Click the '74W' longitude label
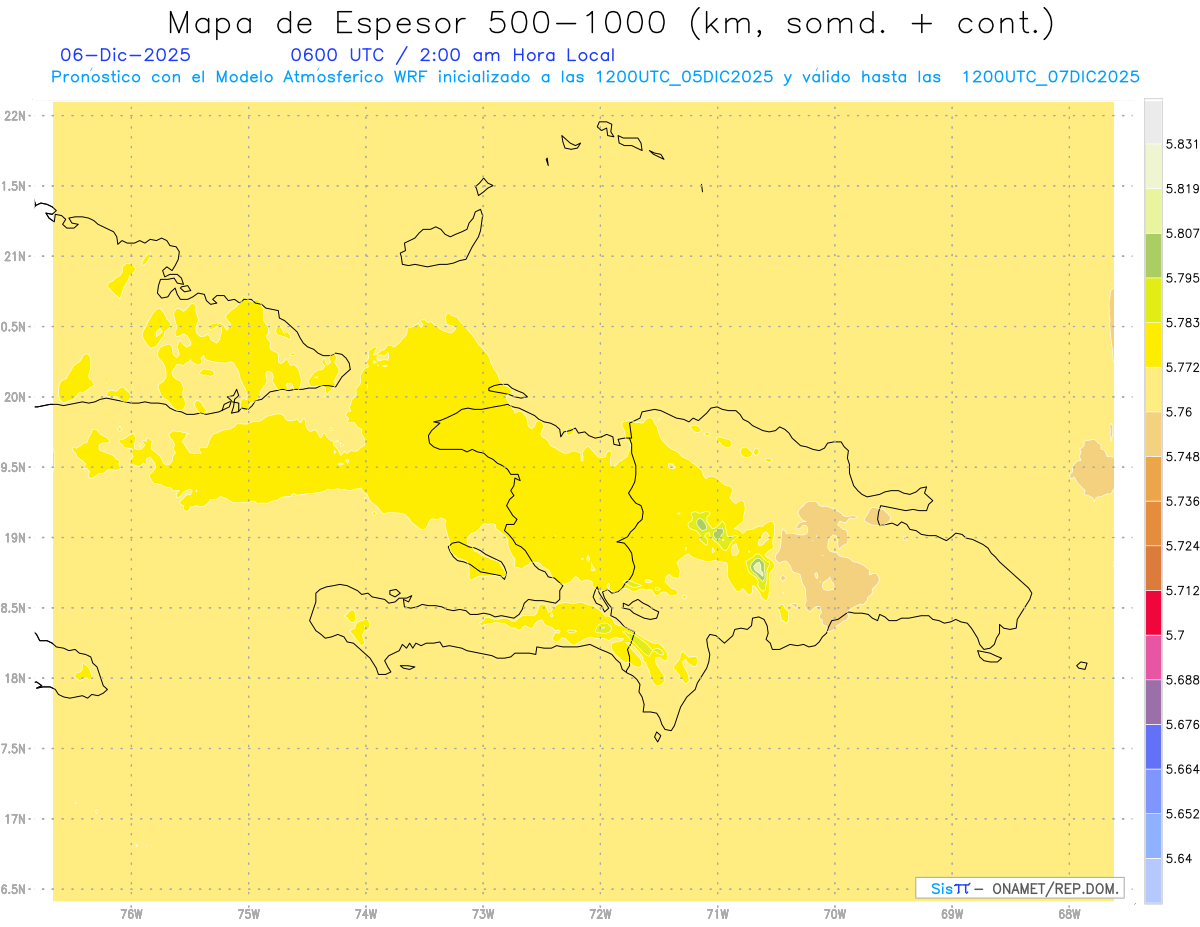 click(366, 913)
